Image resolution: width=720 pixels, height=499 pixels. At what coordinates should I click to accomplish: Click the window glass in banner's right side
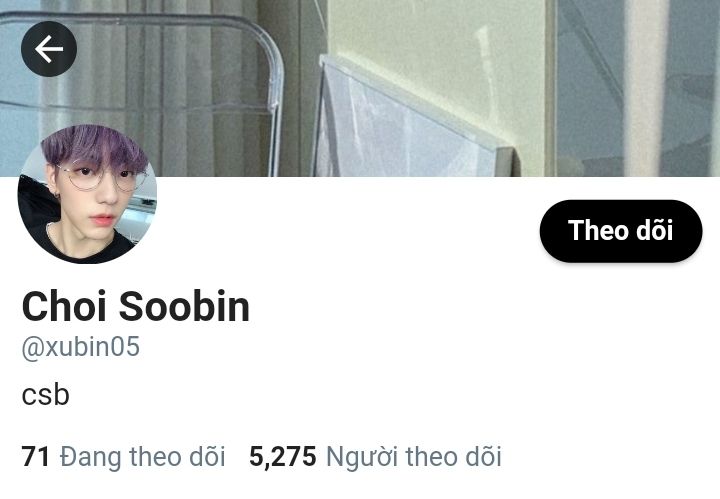(638, 87)
